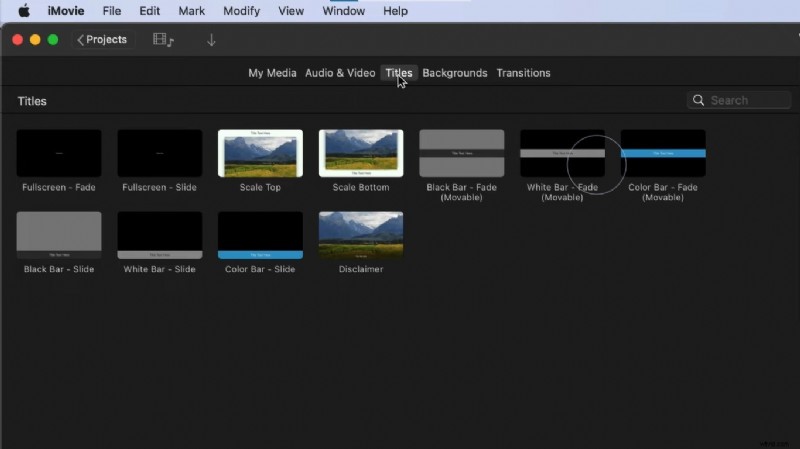The width and height of the screenshot is (800, 449).
Task: Pick the Color Bar - Fade (Movable) title
Action: pos(663,153)
